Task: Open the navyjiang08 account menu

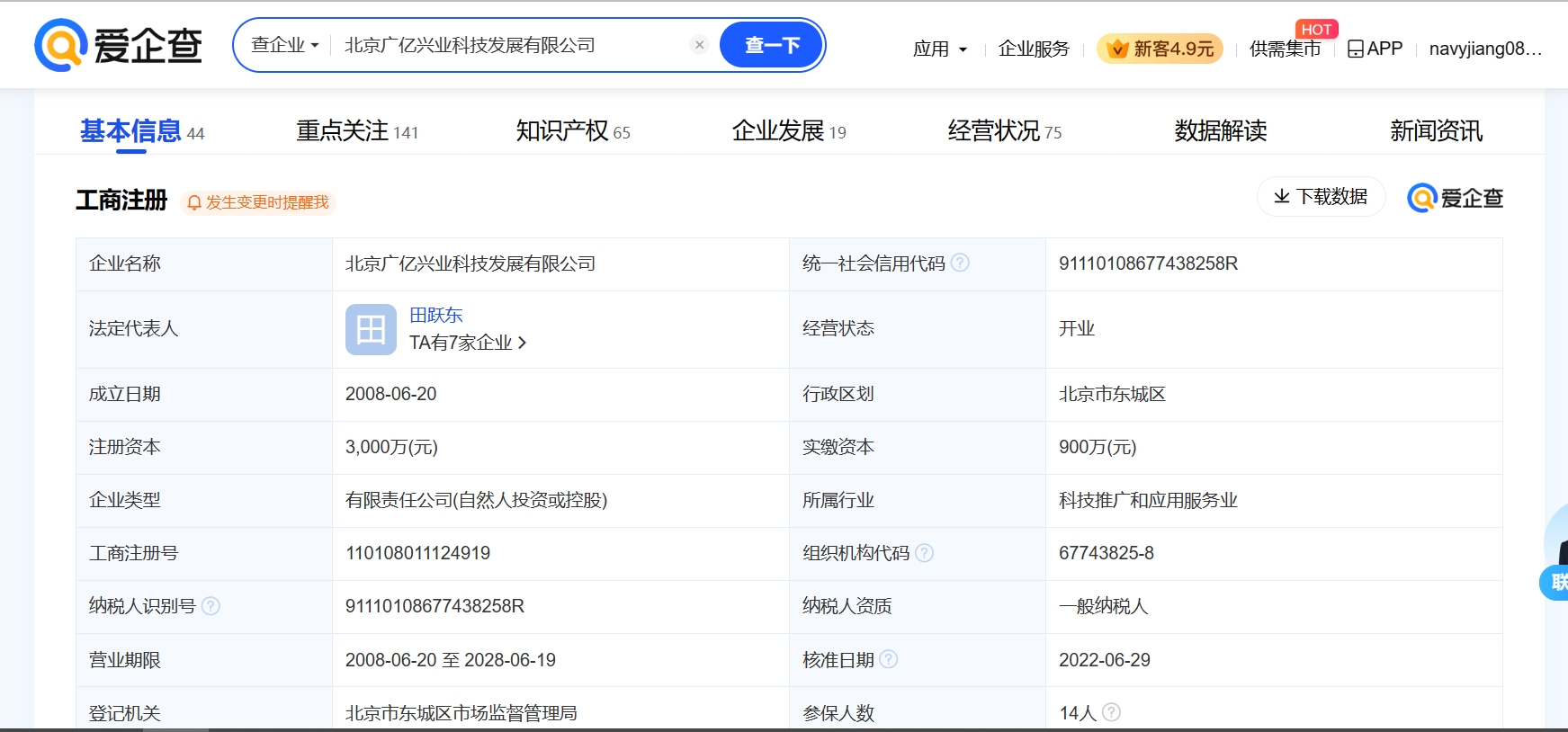Action: 1485,49
